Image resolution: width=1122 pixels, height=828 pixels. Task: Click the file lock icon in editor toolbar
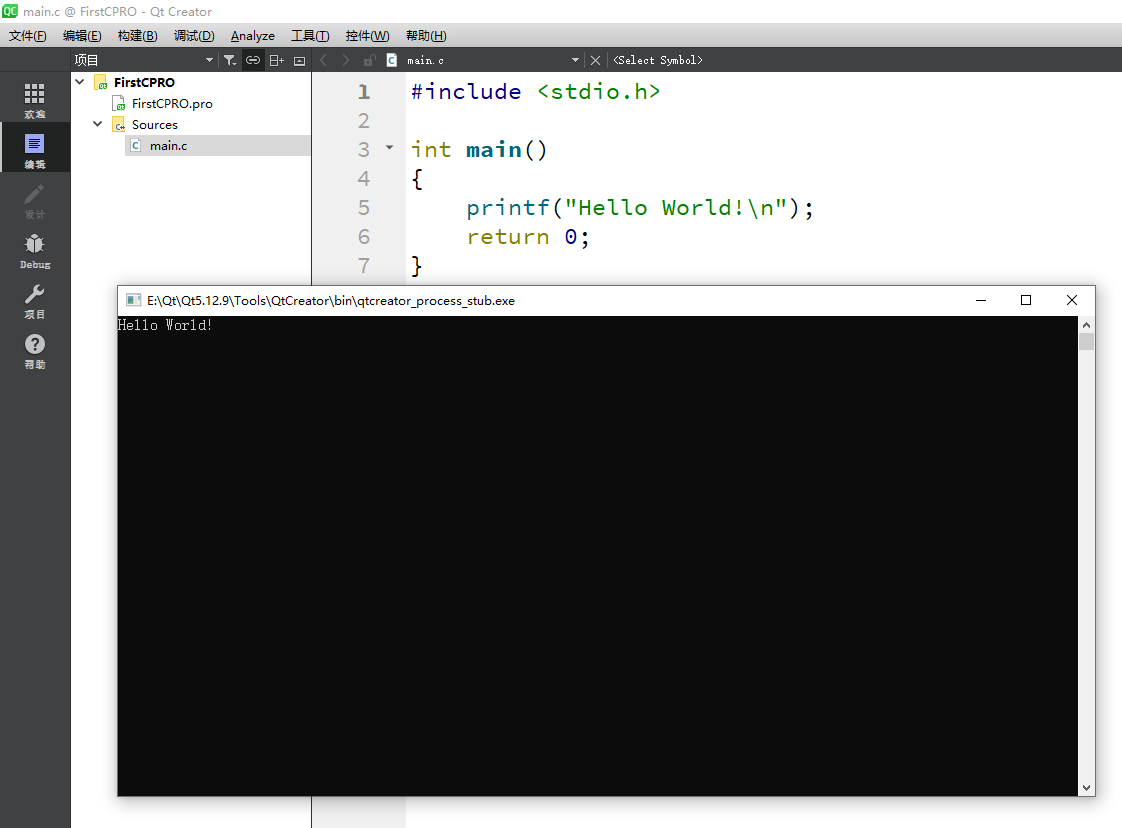[369, 60]
